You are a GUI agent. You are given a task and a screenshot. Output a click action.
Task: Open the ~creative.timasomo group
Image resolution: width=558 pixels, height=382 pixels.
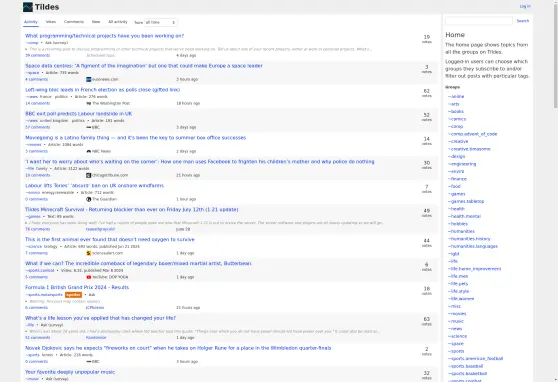pyautogui.click(x=469, y=149)
